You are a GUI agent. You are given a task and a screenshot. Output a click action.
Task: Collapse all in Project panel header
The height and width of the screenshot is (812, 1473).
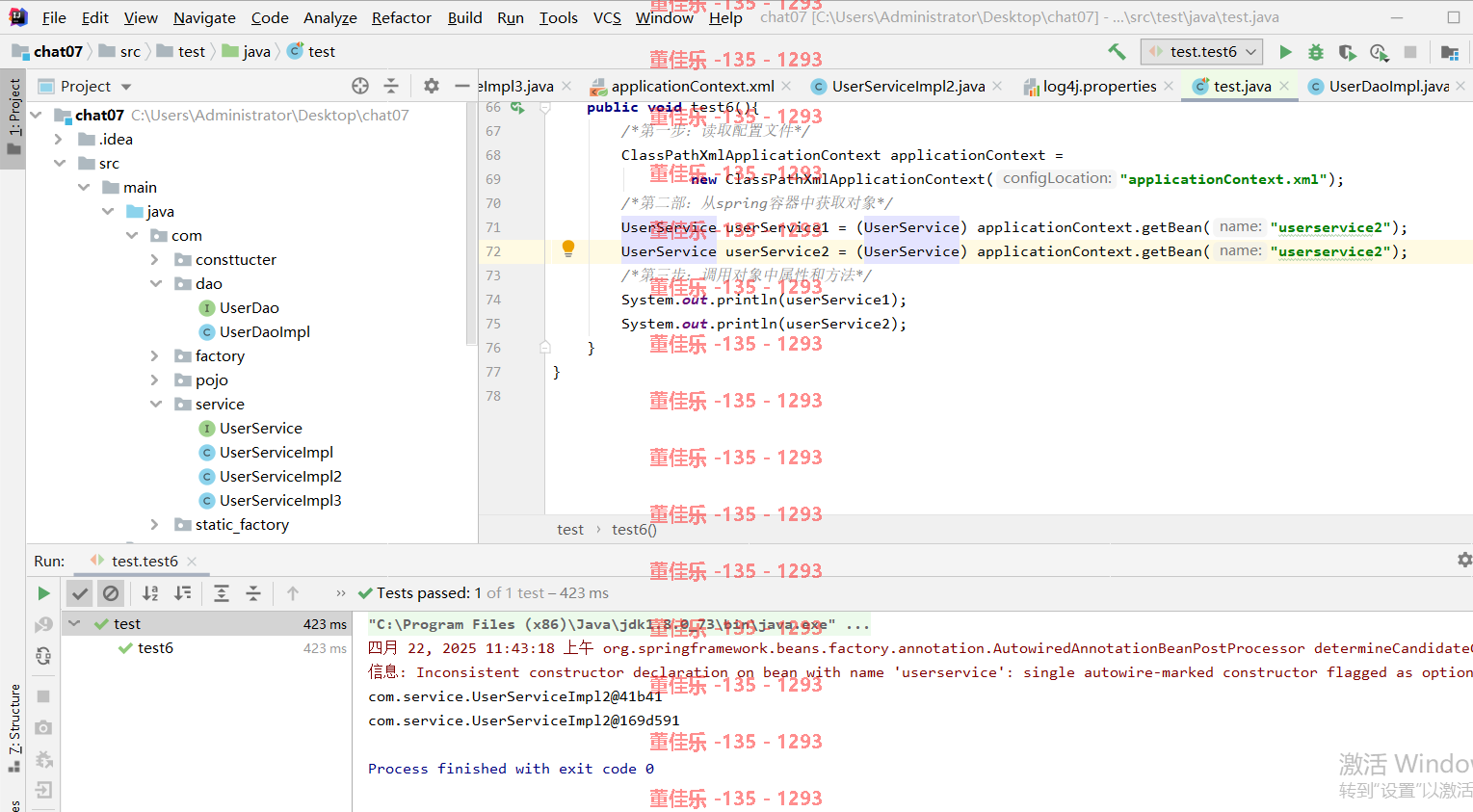[391, 86]
